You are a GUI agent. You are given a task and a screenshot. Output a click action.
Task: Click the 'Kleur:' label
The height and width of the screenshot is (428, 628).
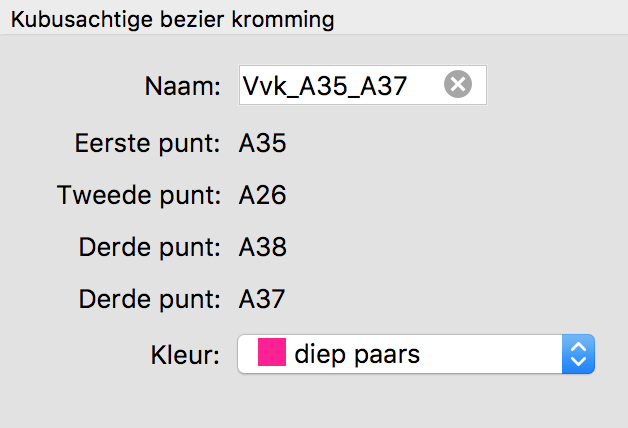click(x=185, y=355)
